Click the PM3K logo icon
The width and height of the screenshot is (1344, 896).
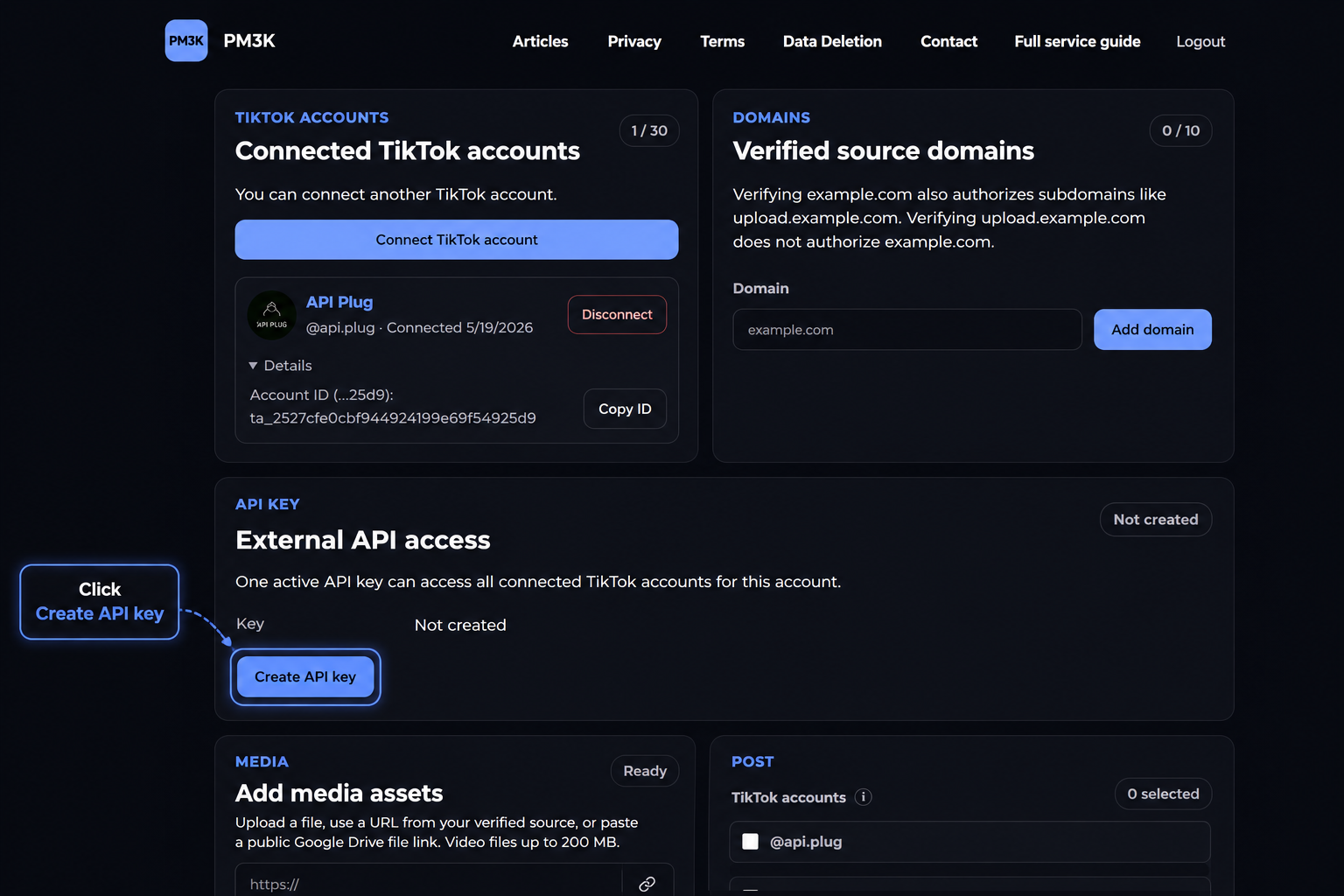click(186, 40)
